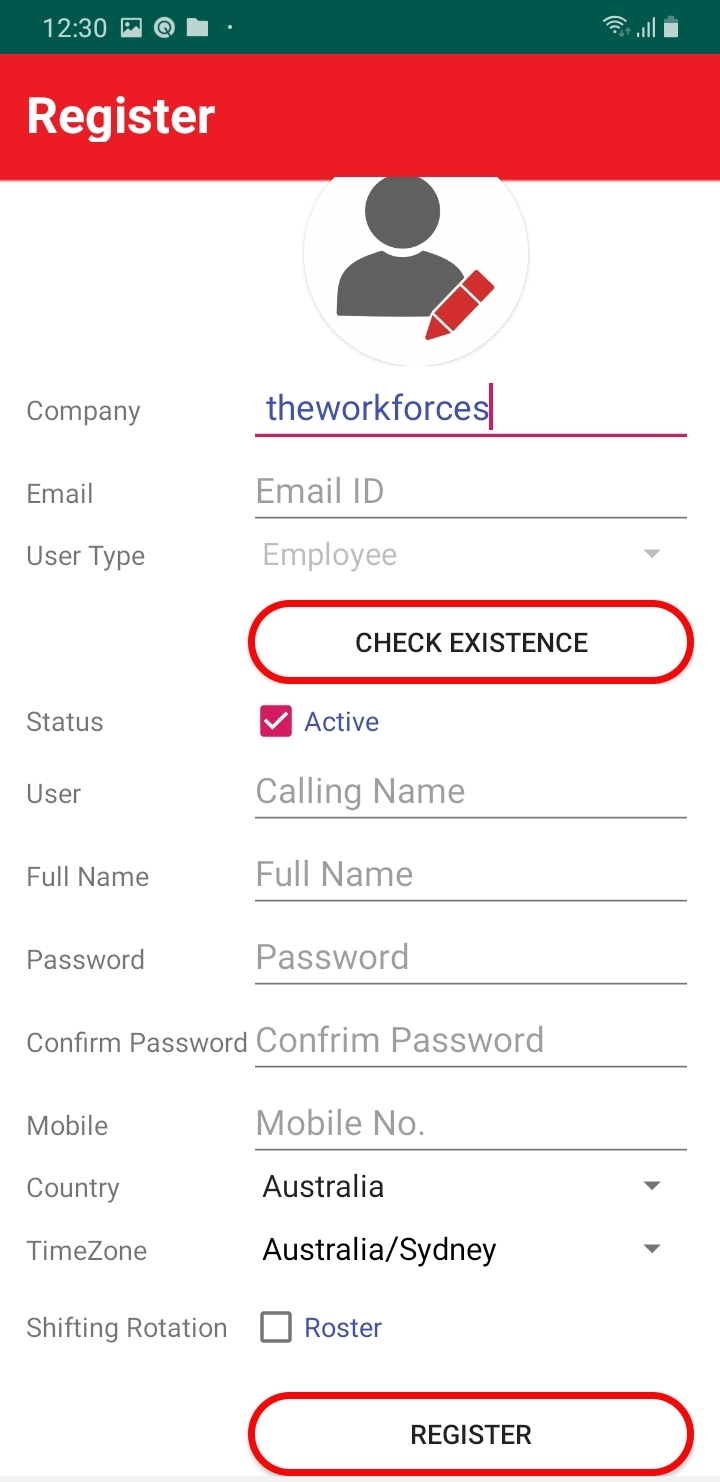Focus the Email ID input field

point(471,492)
